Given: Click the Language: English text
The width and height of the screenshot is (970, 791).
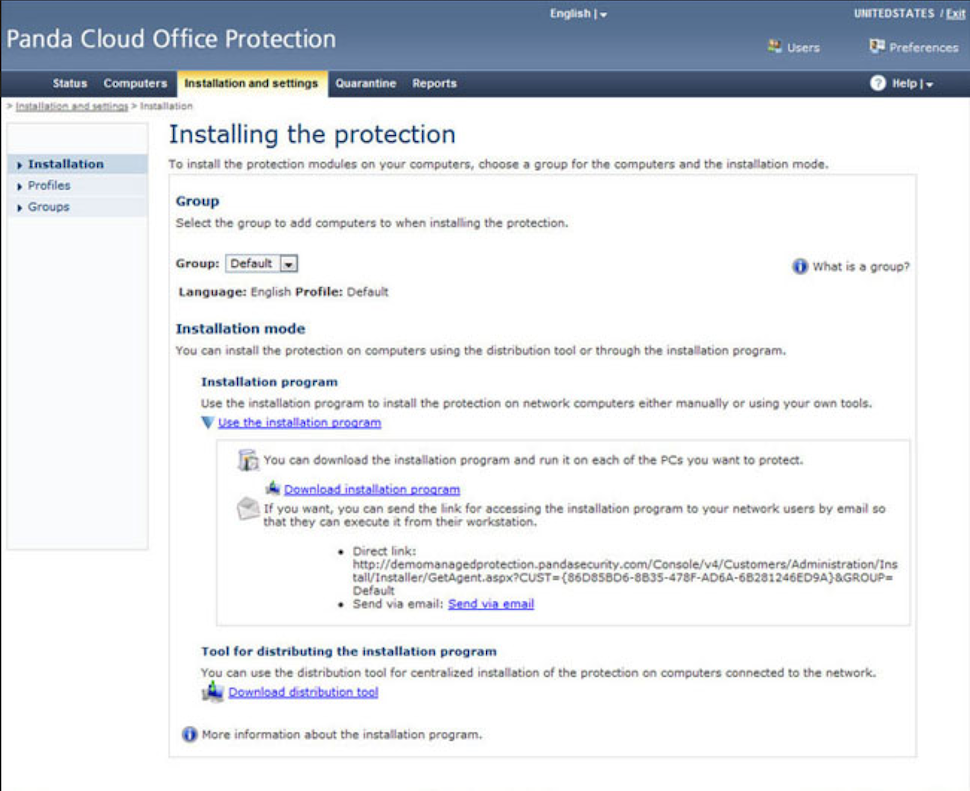Looking at the screenshot, I should pyautogui.click(x=234, y=292).
